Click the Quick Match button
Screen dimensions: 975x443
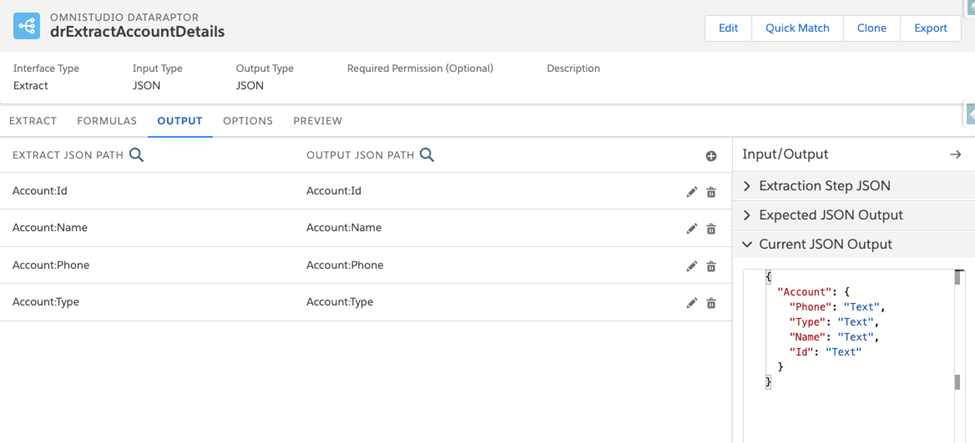point(797,28)
